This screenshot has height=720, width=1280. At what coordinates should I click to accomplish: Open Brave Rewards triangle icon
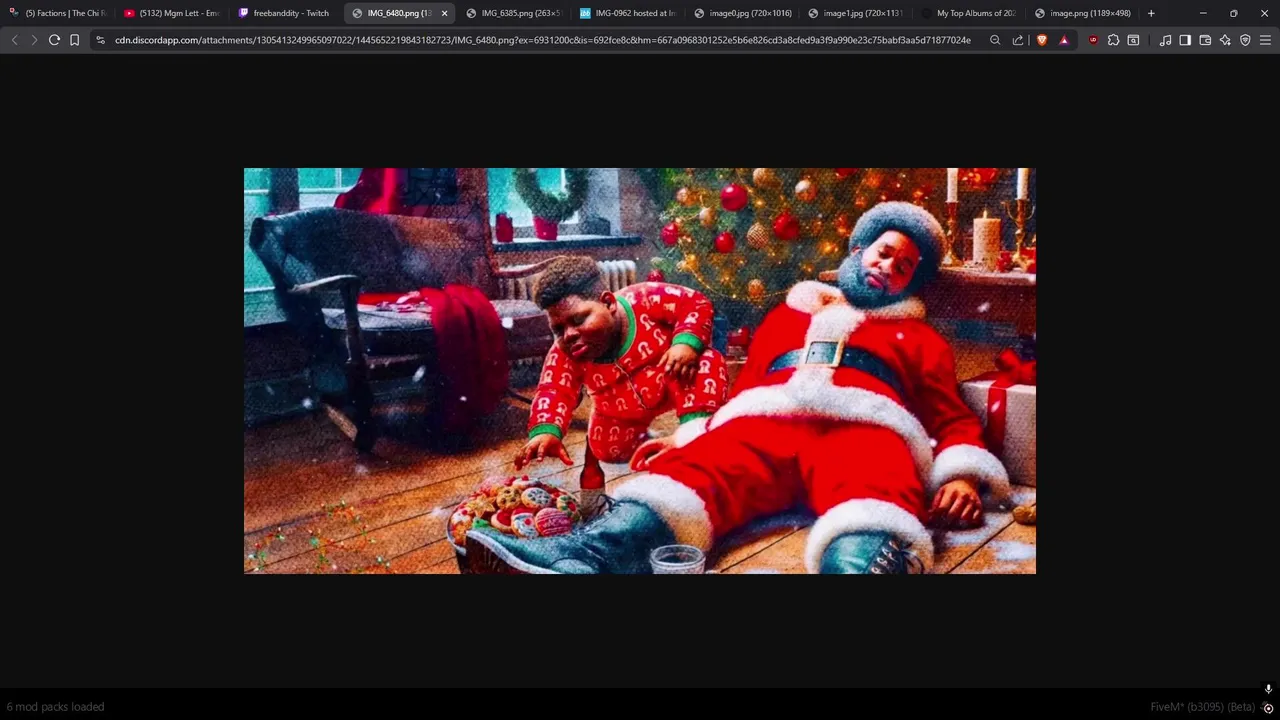click(1063, 40)
